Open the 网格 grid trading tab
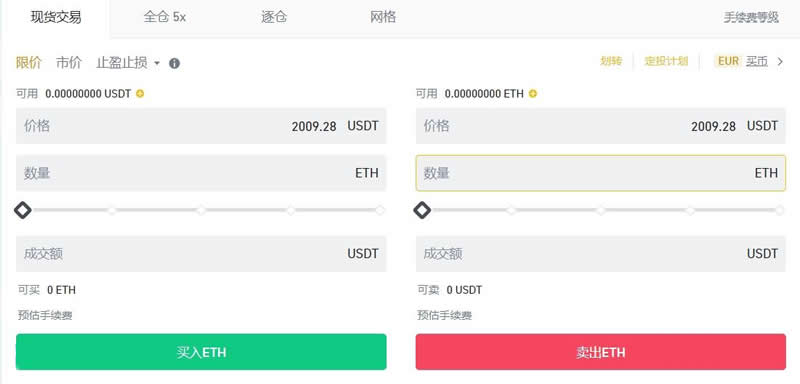Viewport: 800px width, 384px height. (x=383, y=17)
